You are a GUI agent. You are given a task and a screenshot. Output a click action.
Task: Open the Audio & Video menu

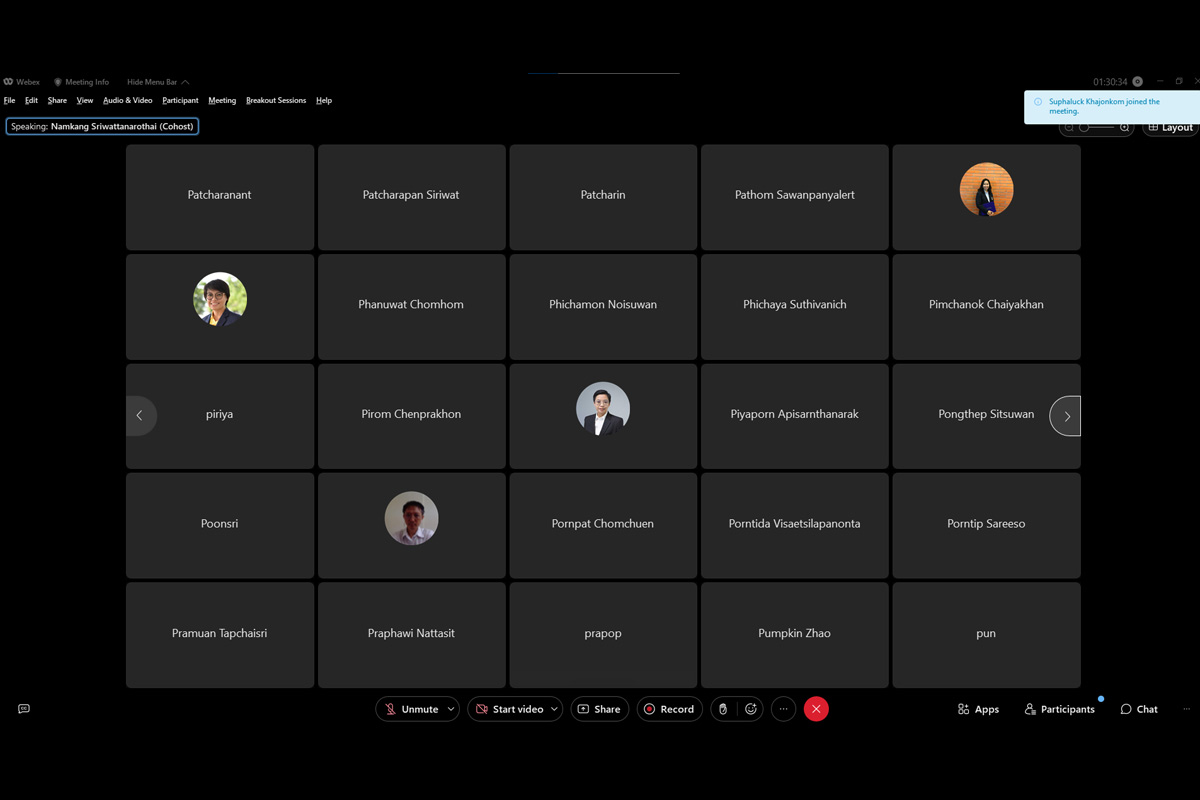point(128,100)
